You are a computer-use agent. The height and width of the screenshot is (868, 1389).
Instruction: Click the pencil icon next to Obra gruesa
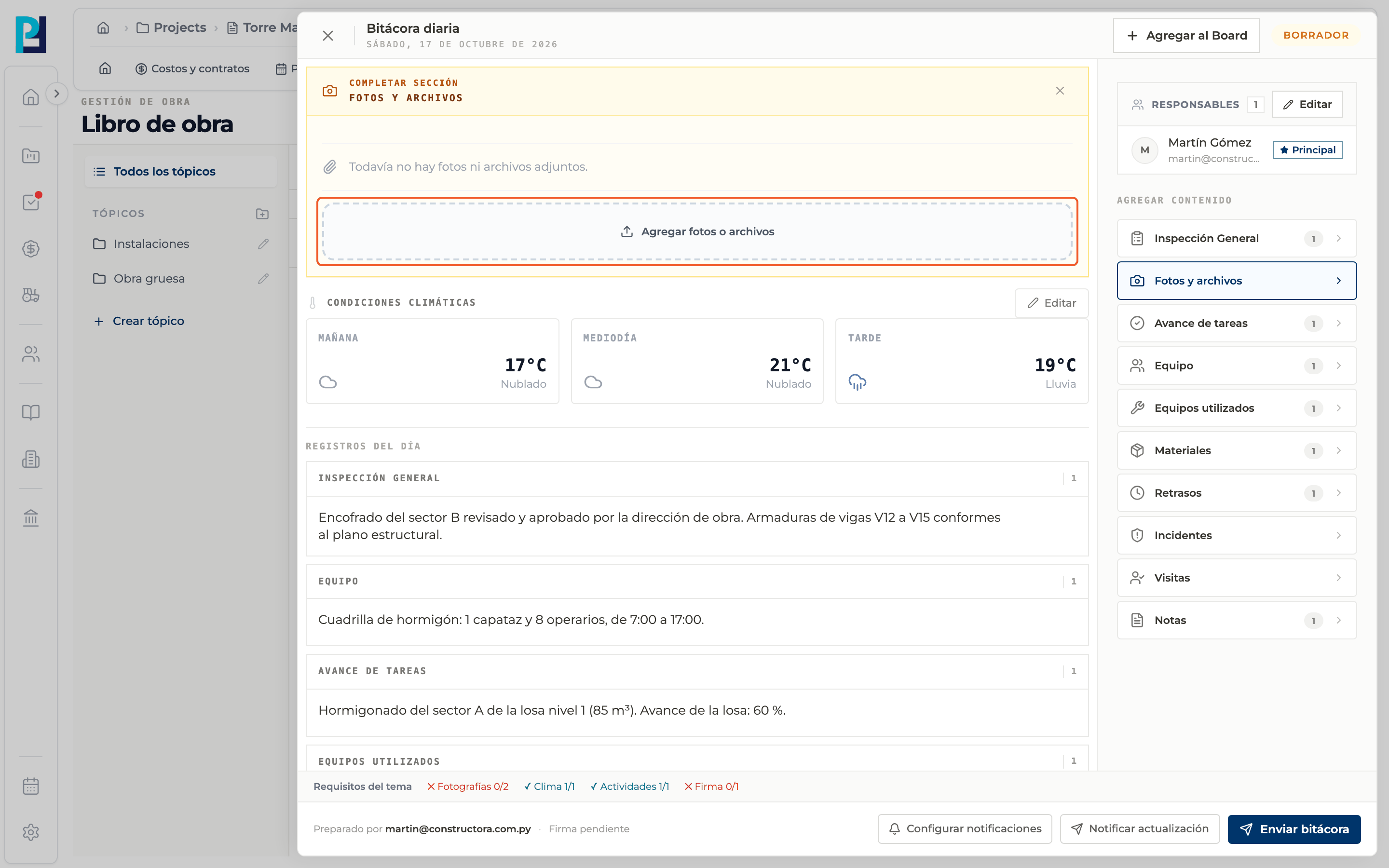(263, 278)
